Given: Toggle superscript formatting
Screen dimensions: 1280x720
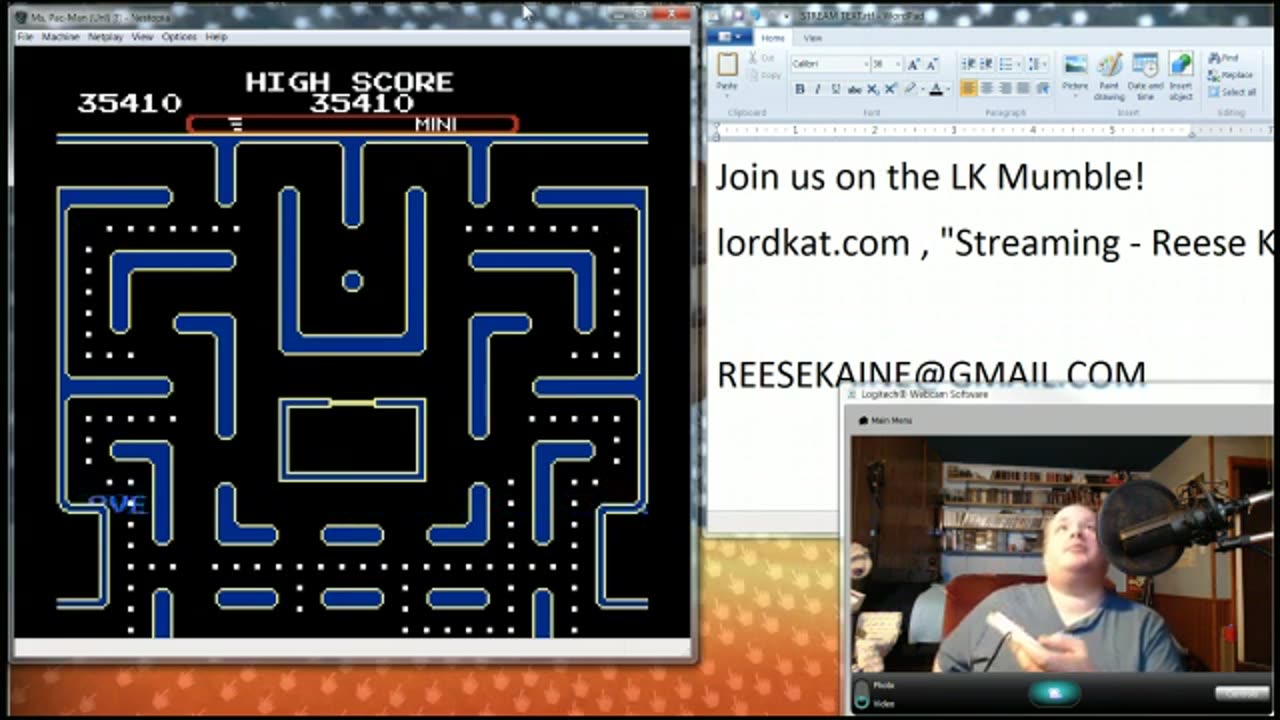Looking at the screenshot, I should pos(890,89).
